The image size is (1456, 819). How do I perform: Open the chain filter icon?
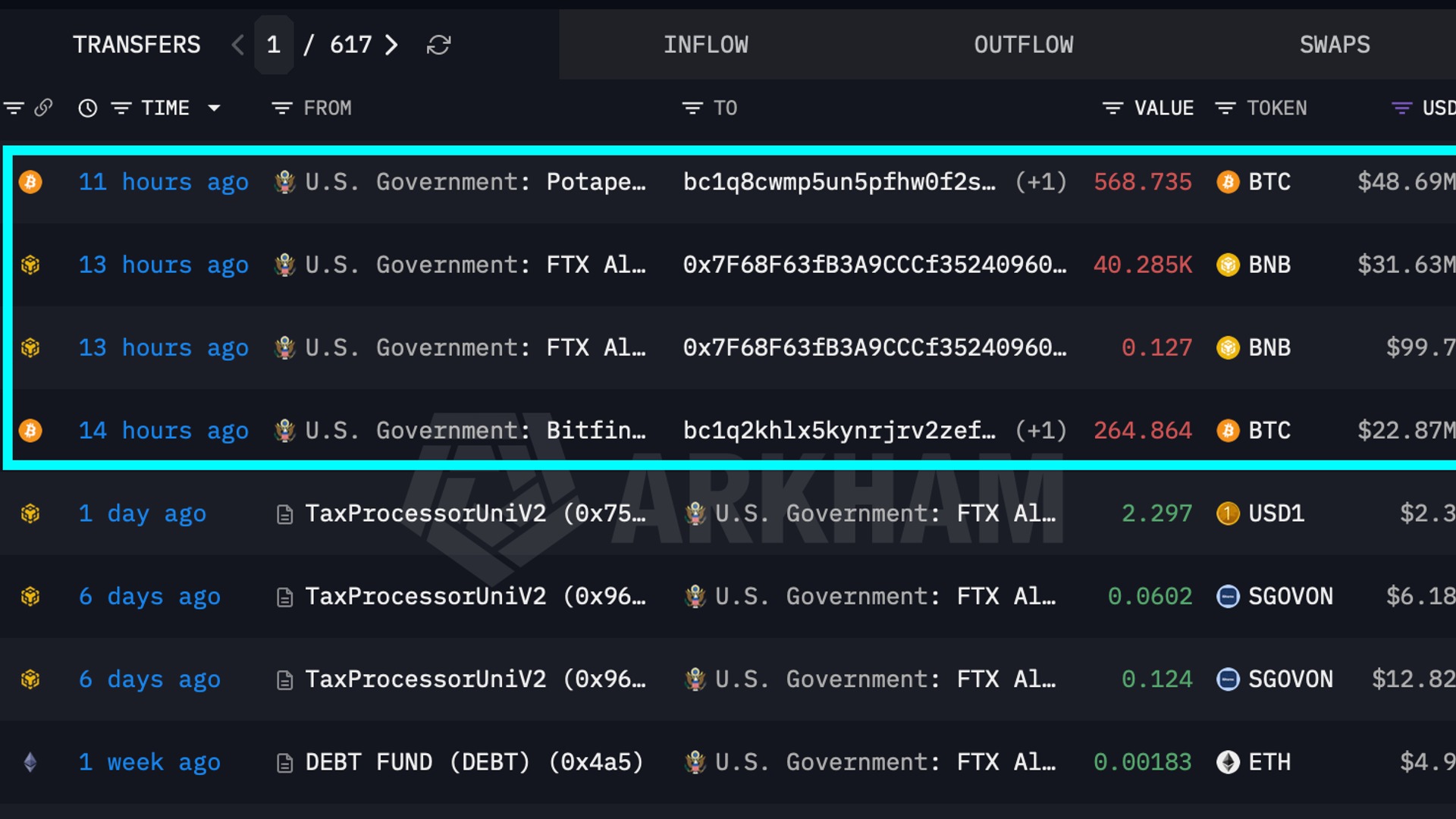pyautogui.click(x=14, y=108)
